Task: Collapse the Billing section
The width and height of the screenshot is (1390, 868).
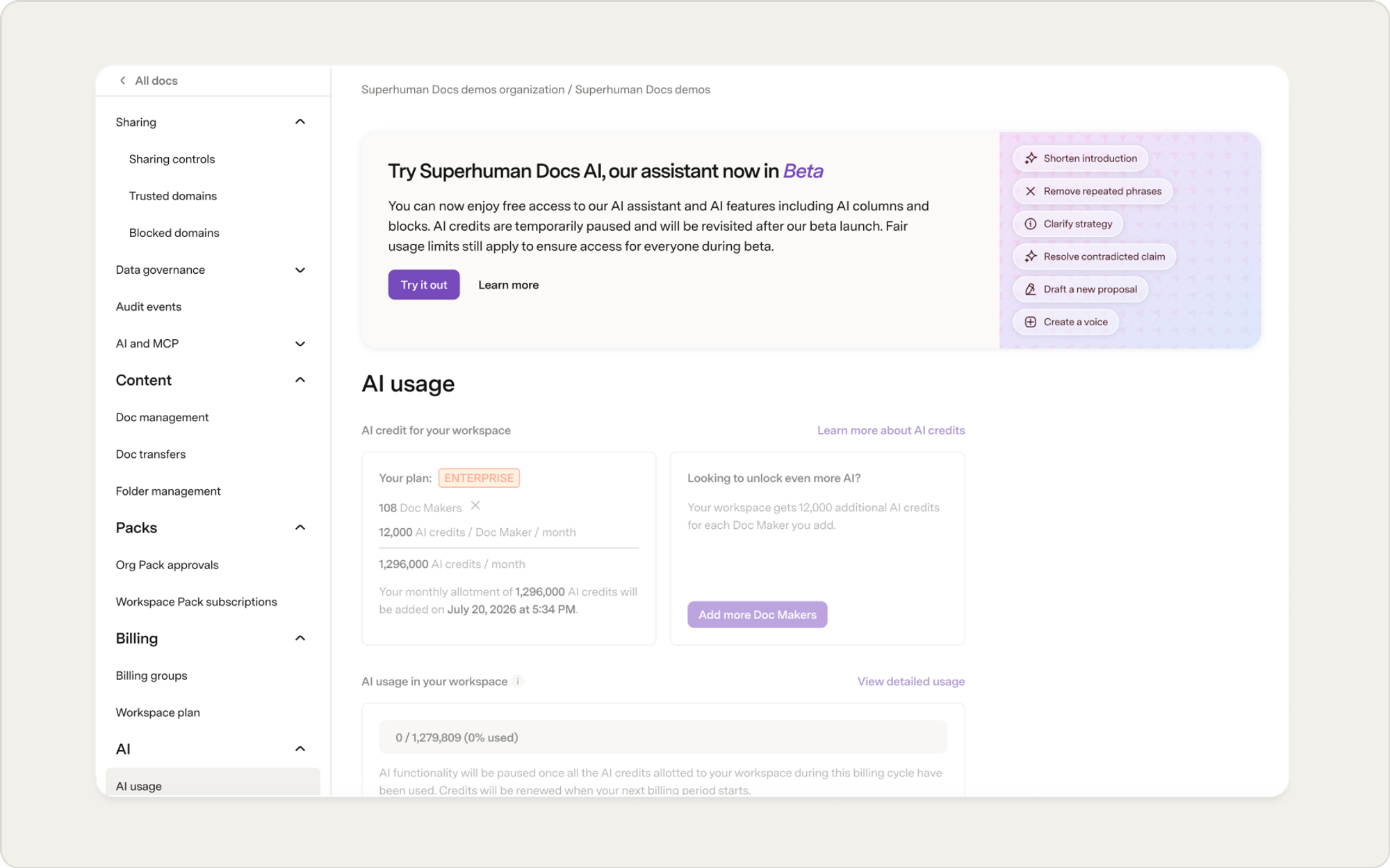Action: pos(300,638)
